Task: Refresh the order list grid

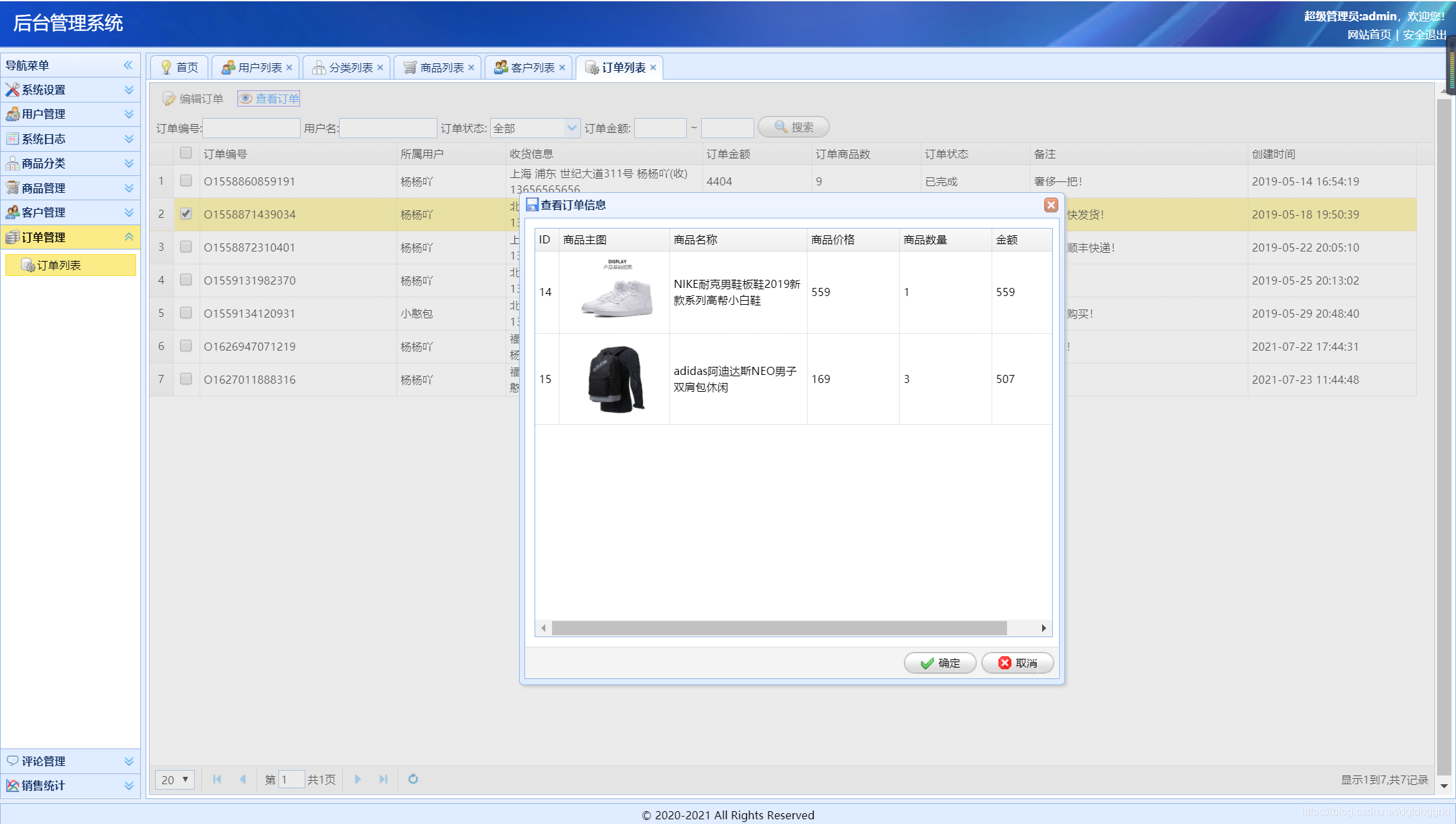Action: click(413, 779)
